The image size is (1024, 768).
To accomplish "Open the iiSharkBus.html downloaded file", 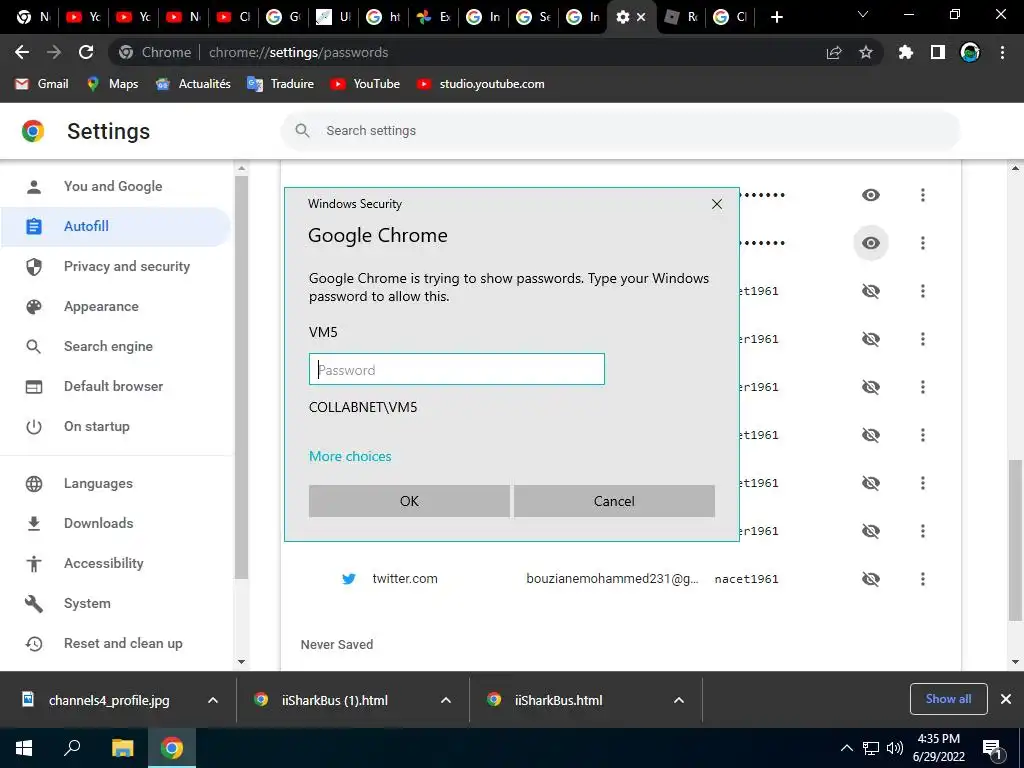I will click(x=558, y=700).
